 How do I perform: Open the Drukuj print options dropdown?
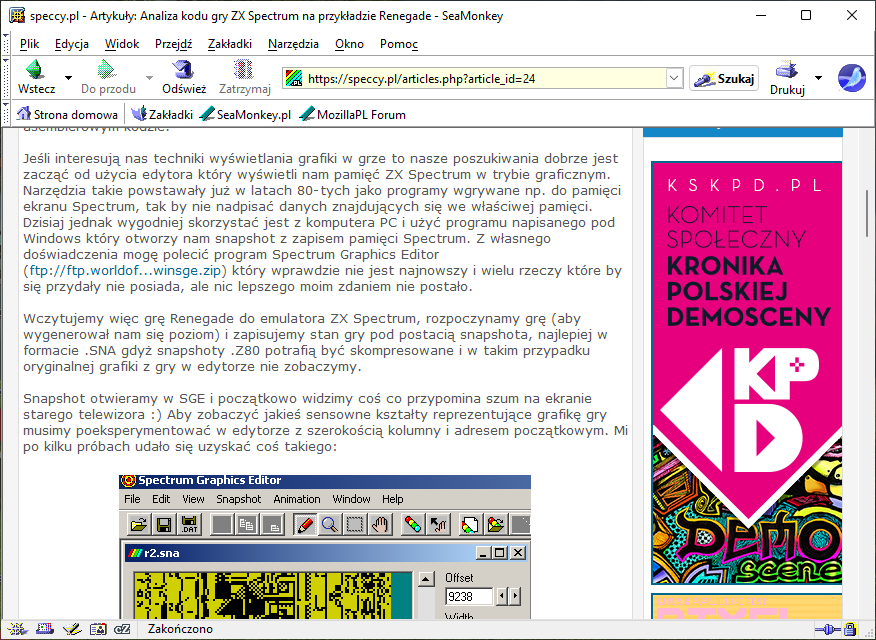818,78
